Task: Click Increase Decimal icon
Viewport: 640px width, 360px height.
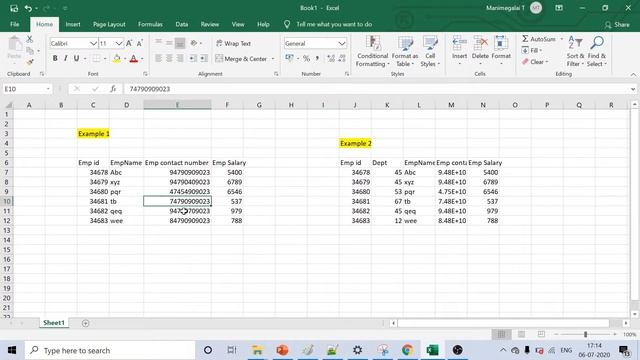Action: [331, 58]
